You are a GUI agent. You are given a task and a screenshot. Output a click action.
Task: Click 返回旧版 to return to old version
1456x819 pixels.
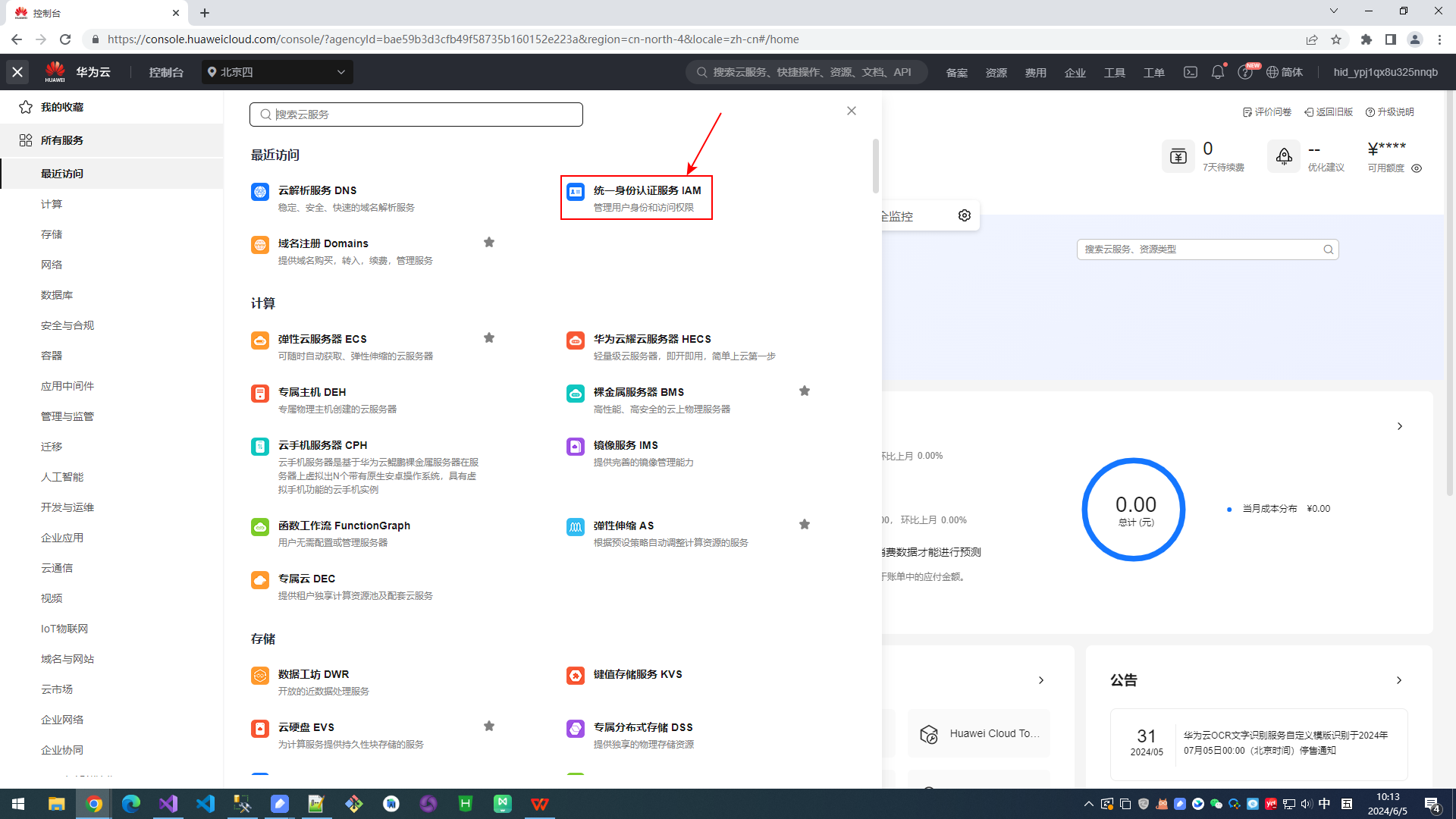pyautogui.click(x=1329, y=112)
